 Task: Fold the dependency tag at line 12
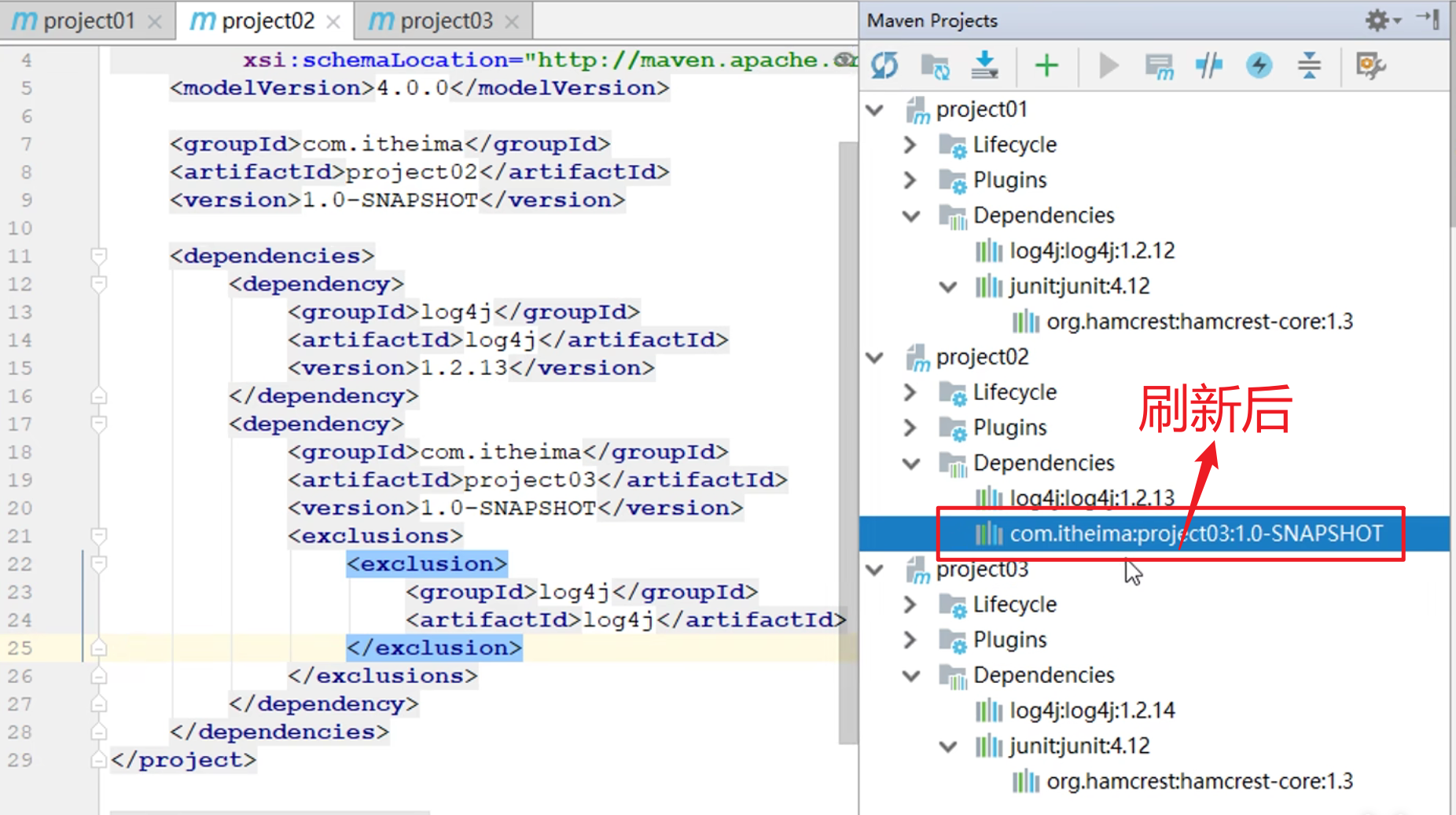(98, 283)
